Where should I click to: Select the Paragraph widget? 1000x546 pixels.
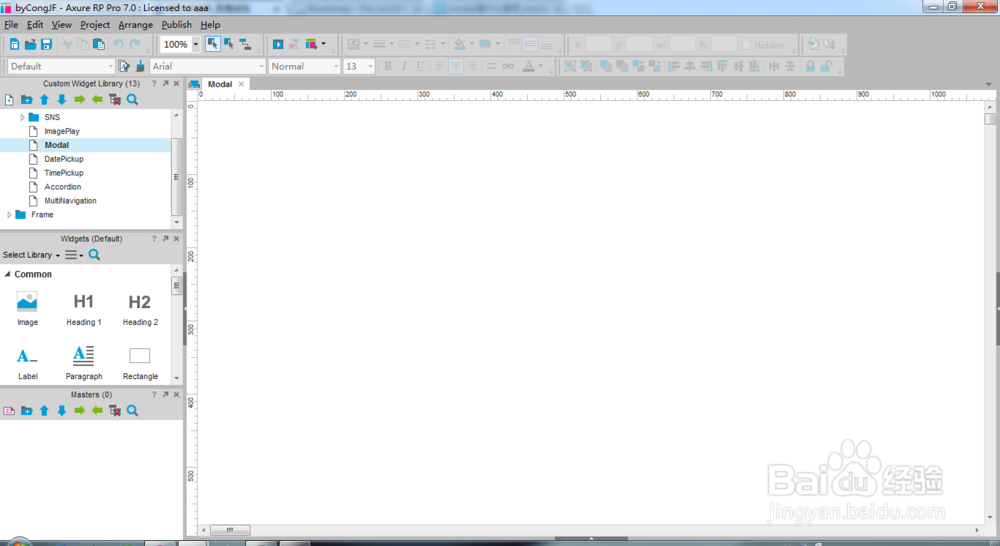tap(84, 364)
